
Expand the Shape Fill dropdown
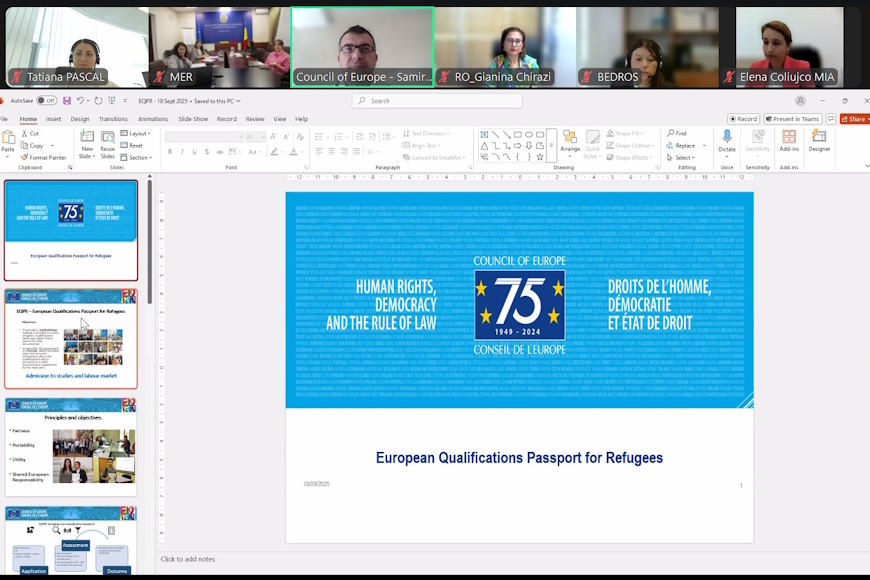625,133
